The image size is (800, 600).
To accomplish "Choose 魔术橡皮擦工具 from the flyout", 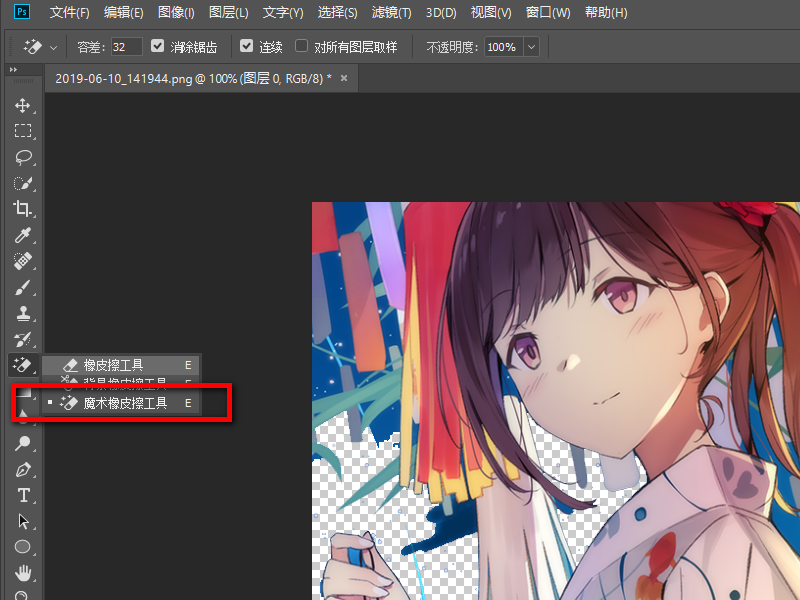I will (x=121, y=403).
